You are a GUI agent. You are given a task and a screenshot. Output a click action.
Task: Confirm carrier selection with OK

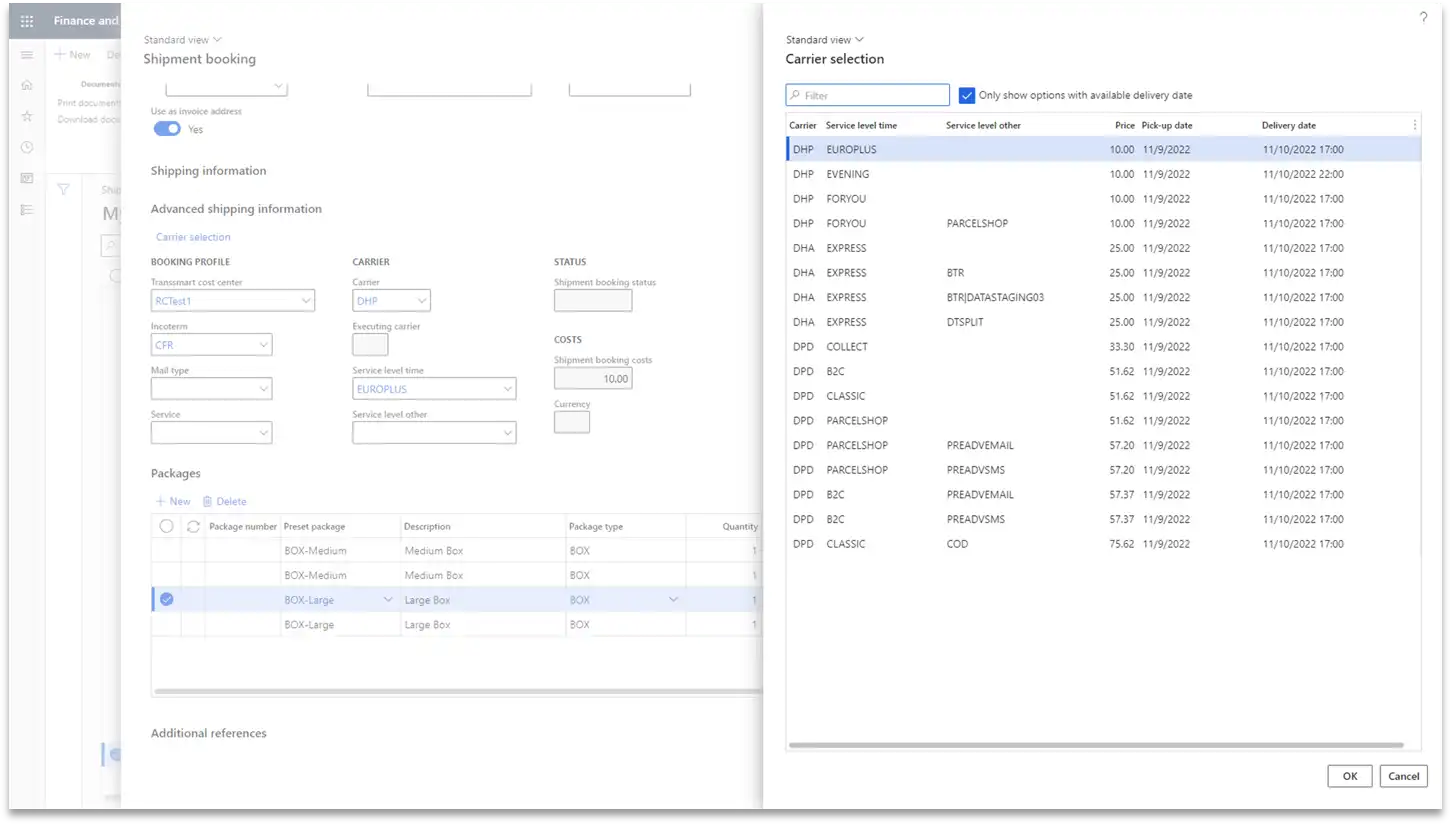click(1350, 776)
